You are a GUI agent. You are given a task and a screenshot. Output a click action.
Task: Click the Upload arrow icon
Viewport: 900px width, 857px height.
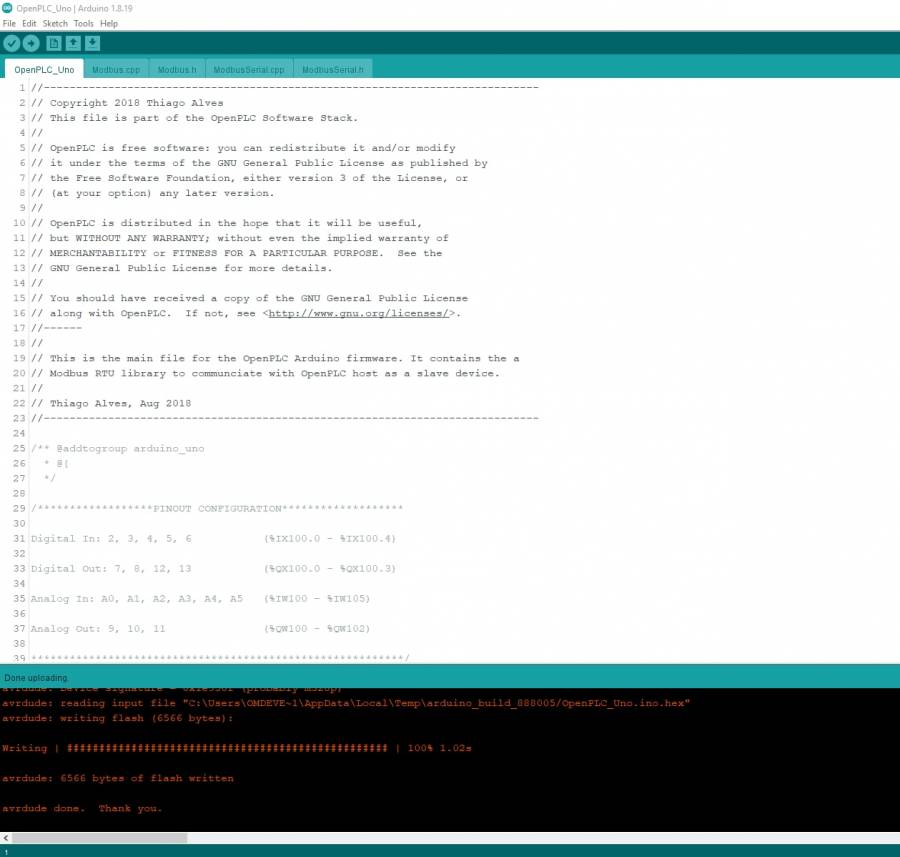point(31,43)
